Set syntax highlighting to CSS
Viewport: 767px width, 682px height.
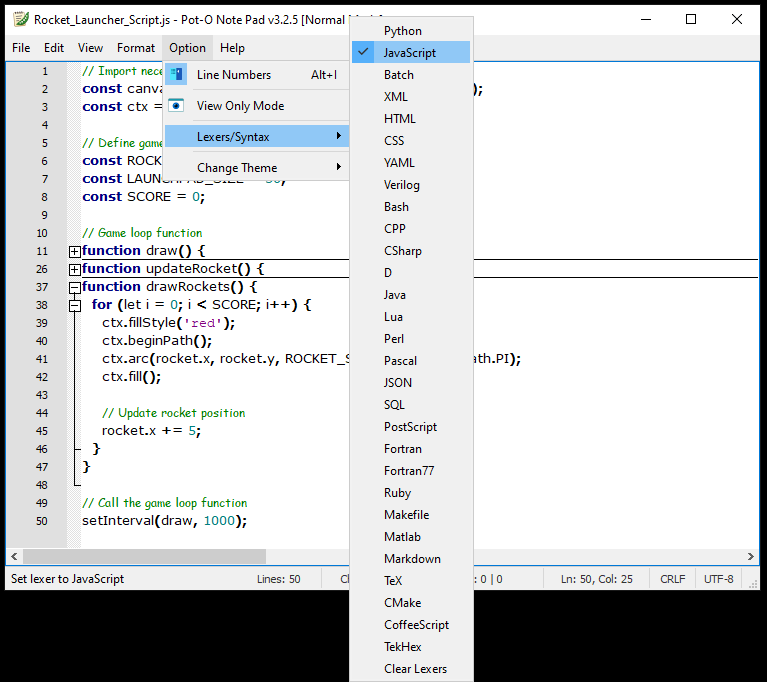pos(411,140)
